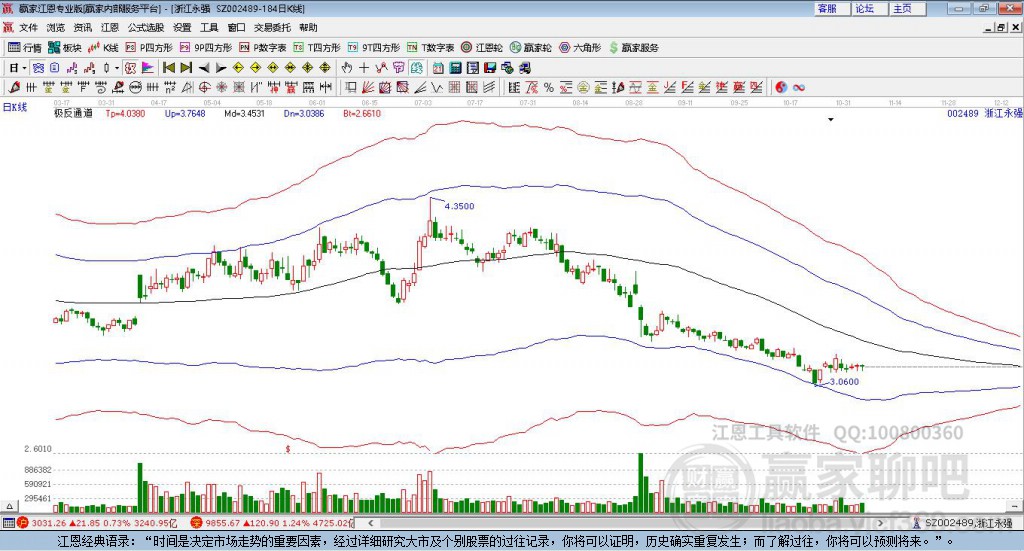Open the 帮助 menu

pyautogui.click(x=308, y=27)
